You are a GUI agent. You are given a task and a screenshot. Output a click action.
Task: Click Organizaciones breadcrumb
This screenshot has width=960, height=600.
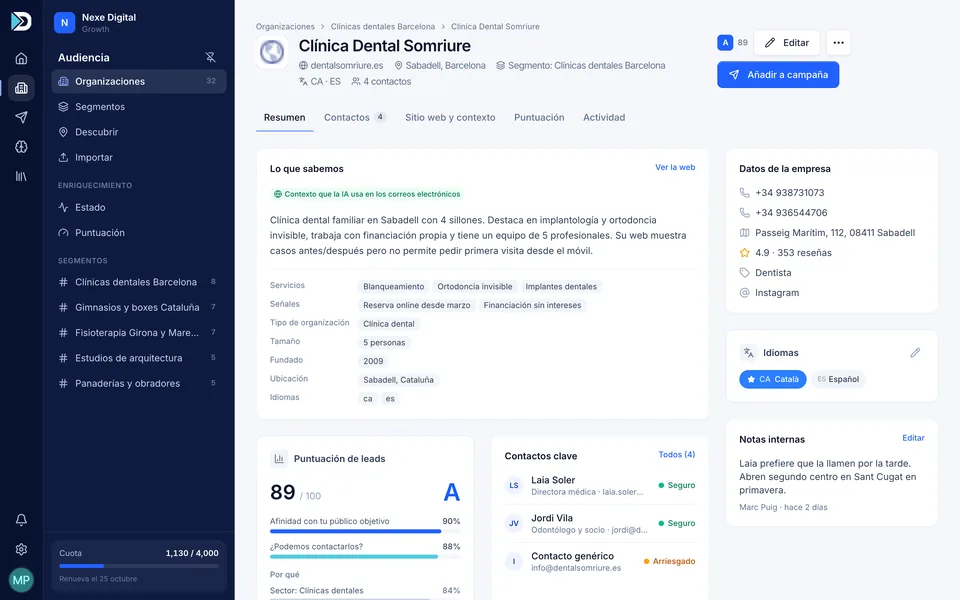(x=285, y=26)
